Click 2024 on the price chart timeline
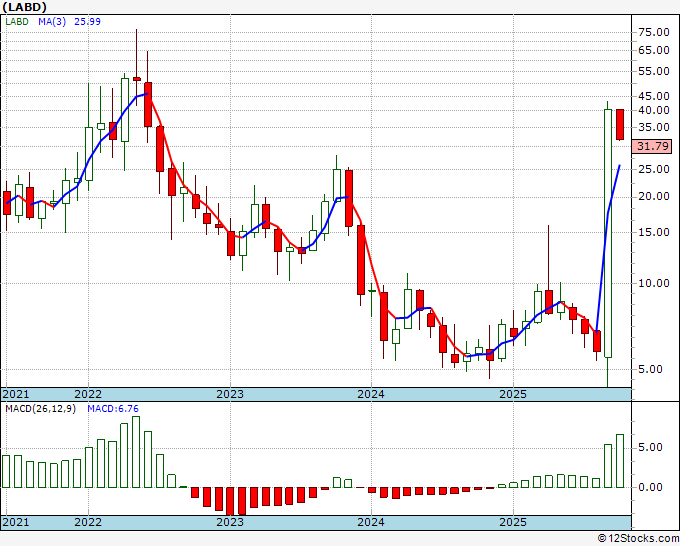The width and height of the screenshot is (680, 546). pos(371,394)
